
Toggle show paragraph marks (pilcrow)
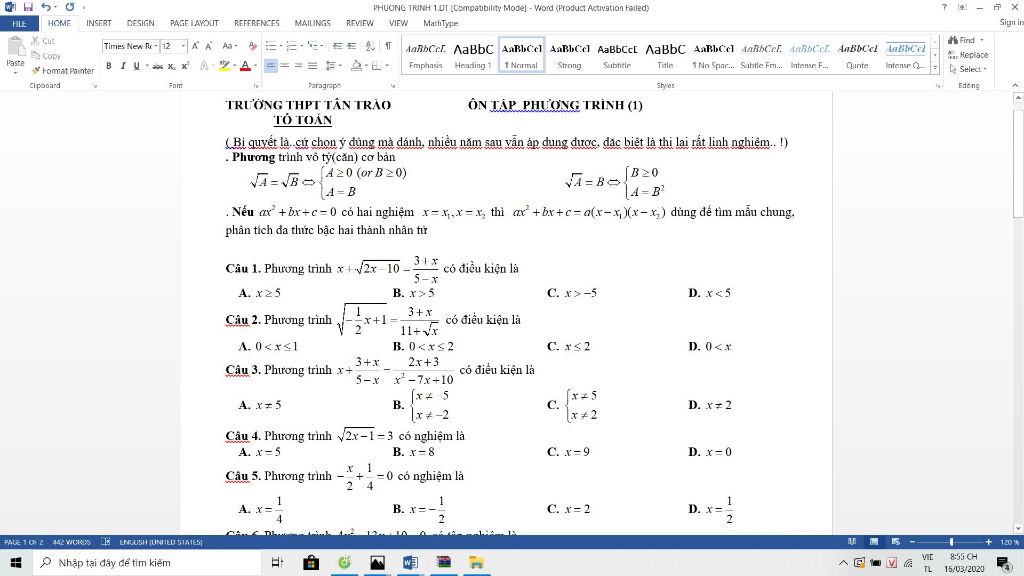[389, 46]
